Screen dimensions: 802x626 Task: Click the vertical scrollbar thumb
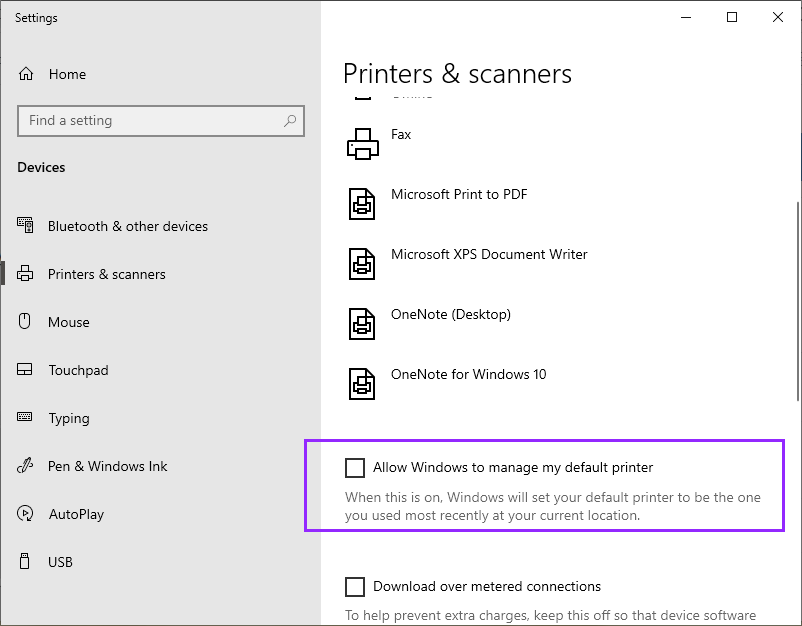798,301
